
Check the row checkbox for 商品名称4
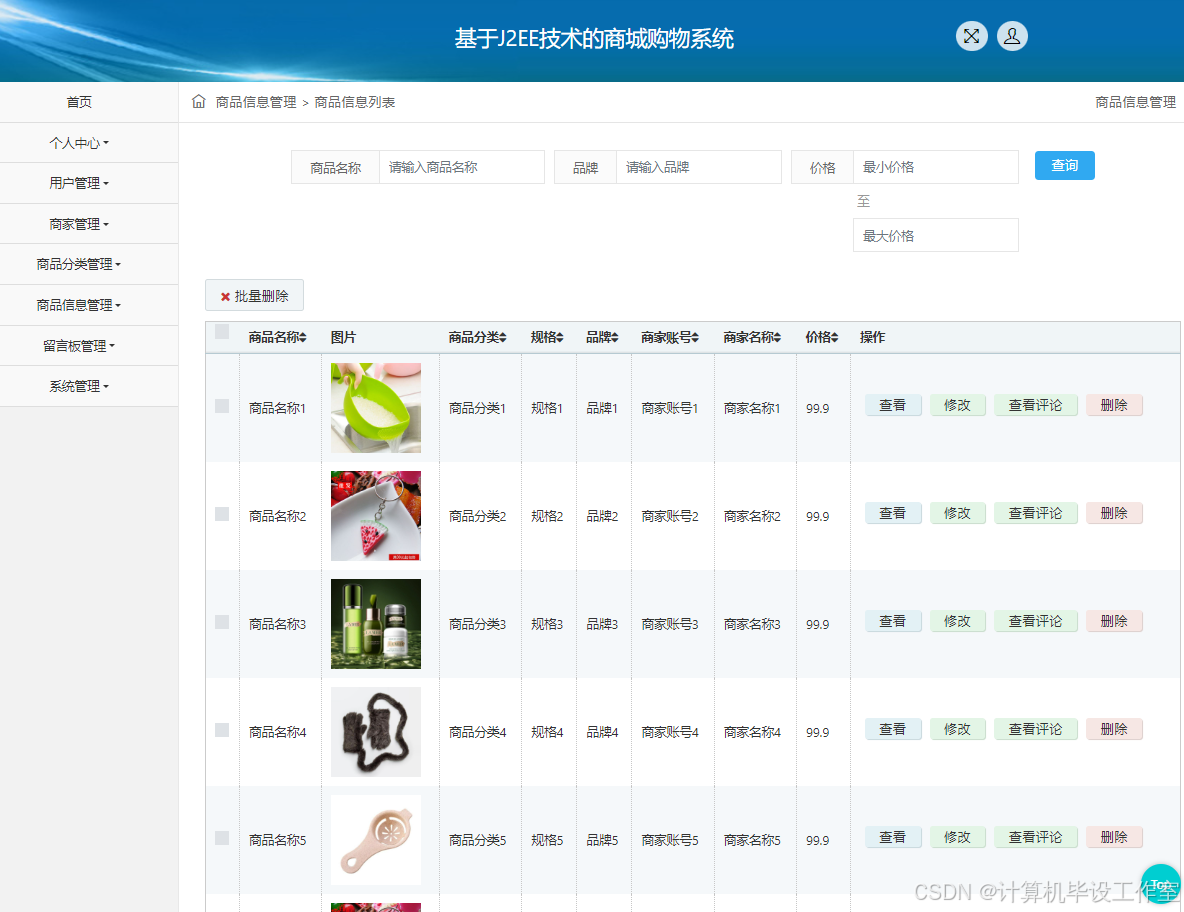click(x=222, y=730)
